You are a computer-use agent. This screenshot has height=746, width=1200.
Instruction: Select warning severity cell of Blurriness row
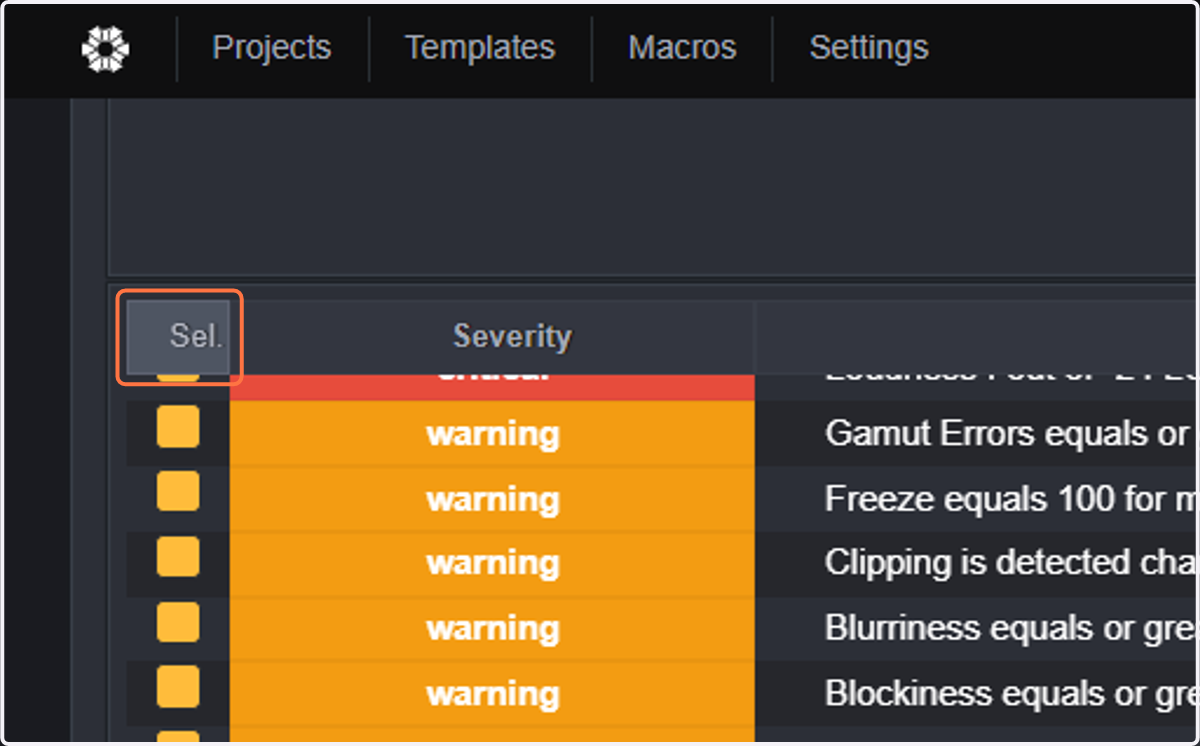tap(492, 629)
